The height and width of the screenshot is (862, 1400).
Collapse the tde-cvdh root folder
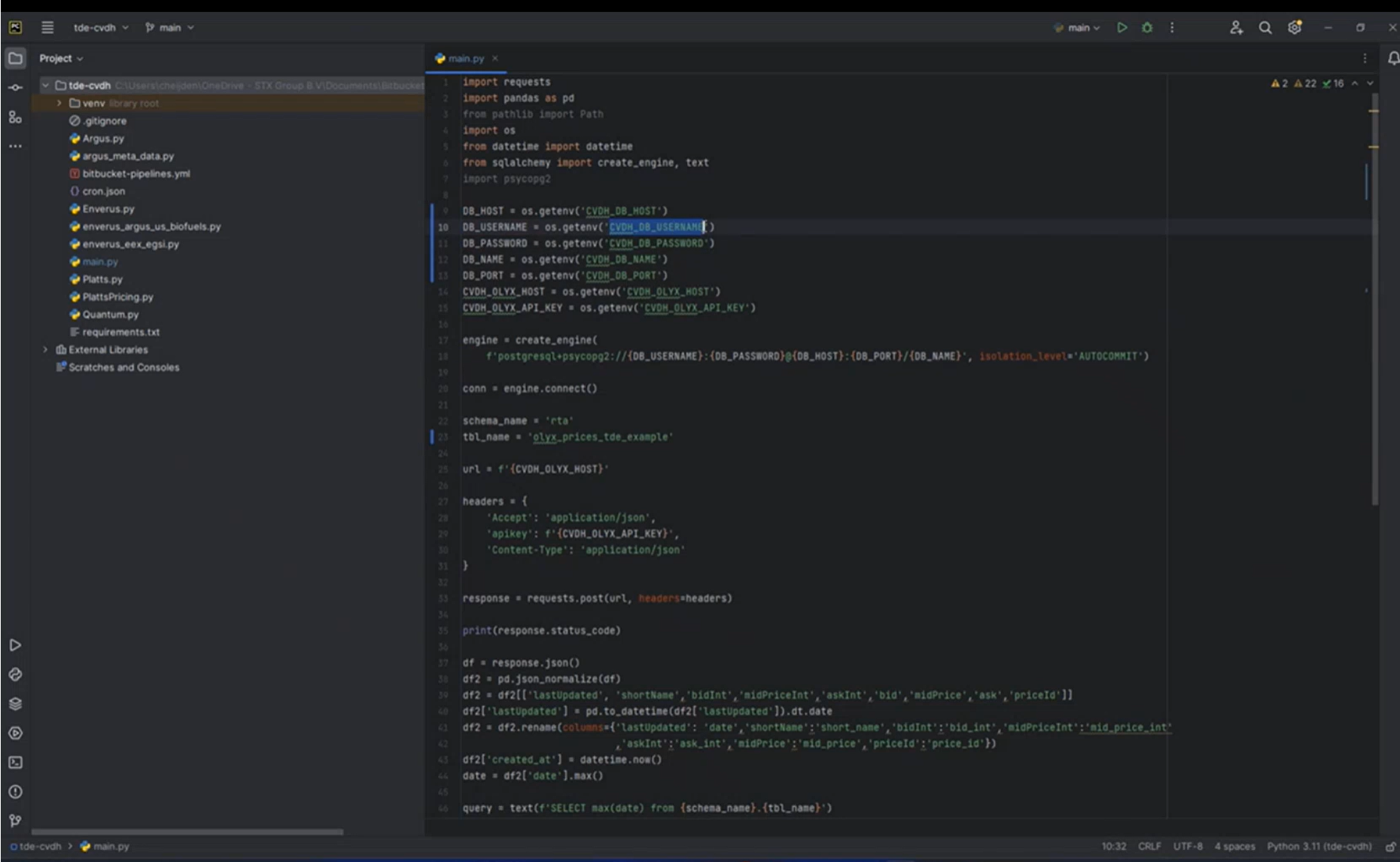pyautogui.click(x=46, y=85)
